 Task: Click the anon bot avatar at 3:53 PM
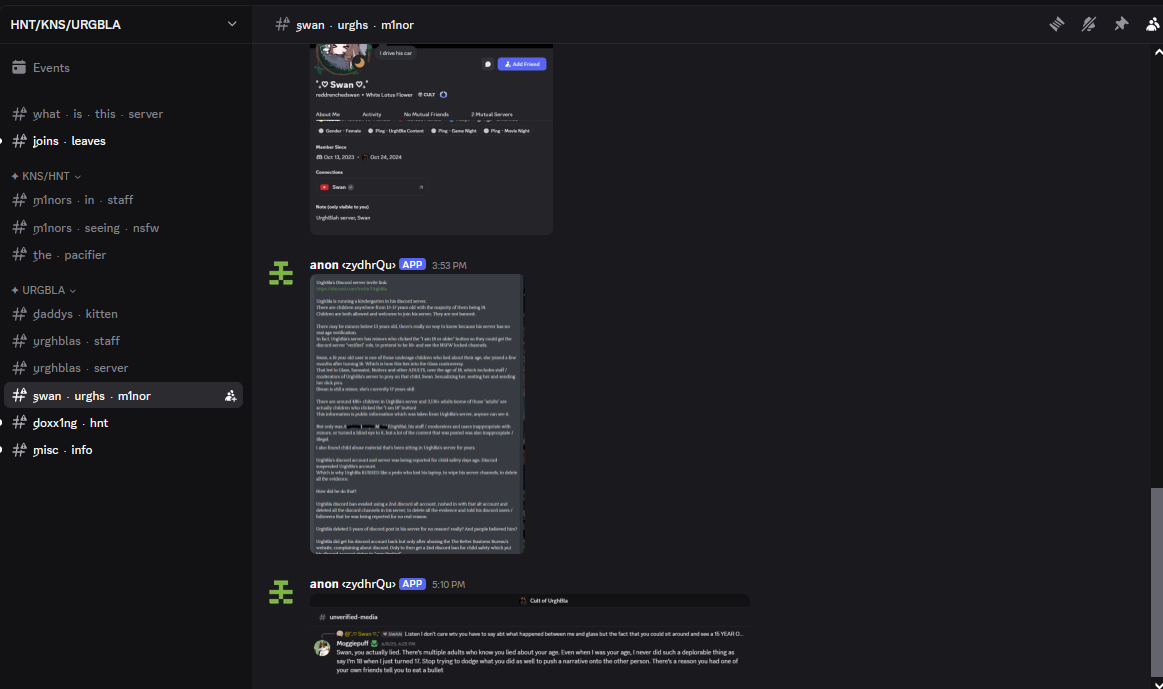[281, 273]
